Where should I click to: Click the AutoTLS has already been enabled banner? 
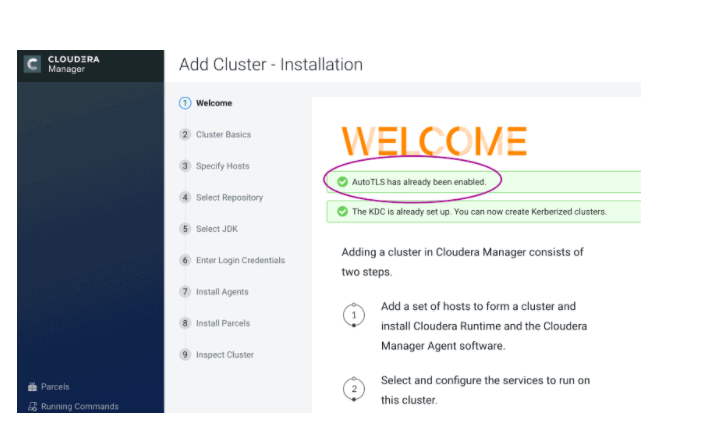(484, 182)
